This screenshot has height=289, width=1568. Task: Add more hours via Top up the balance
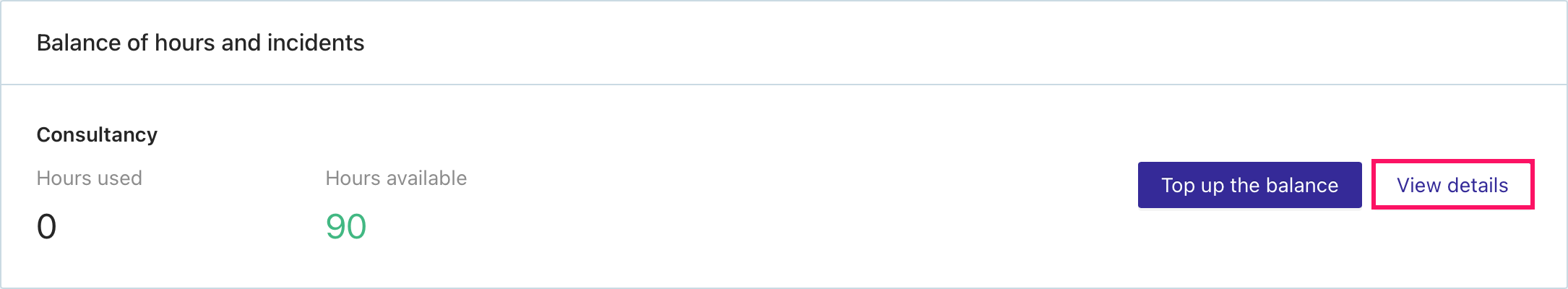[x=1249, y=185]
